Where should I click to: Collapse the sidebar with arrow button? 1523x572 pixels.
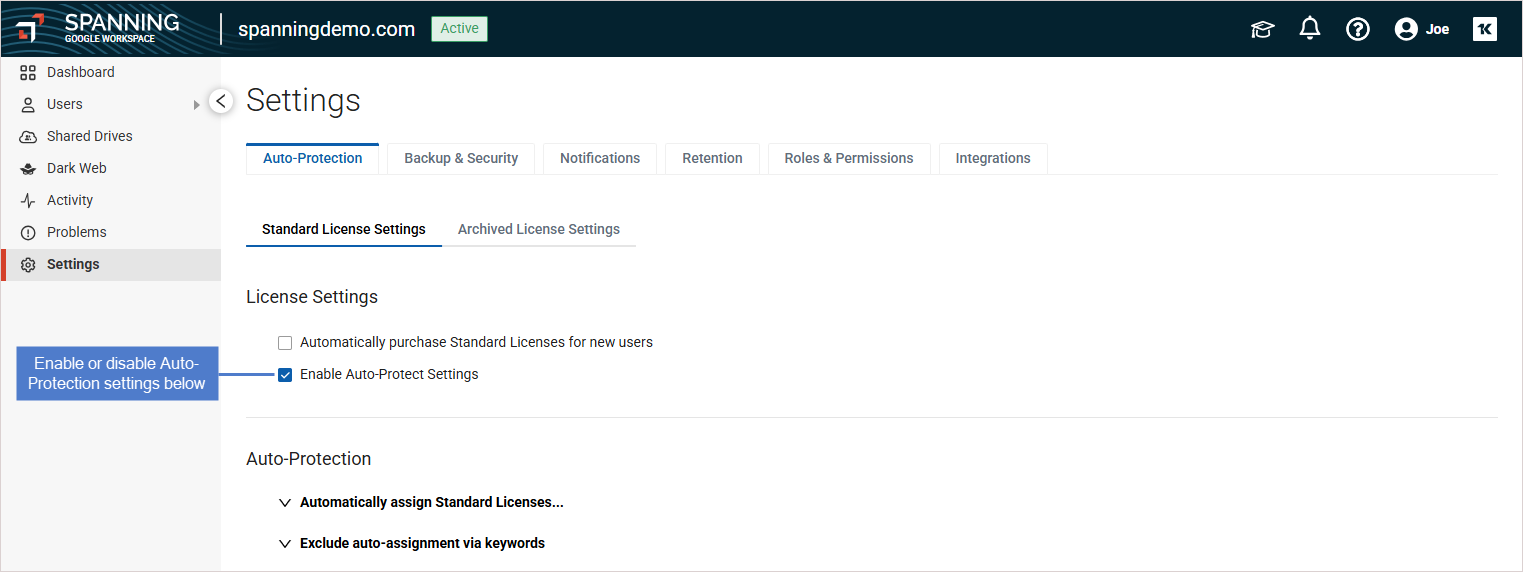pyautogui.click(x=221, y=101)
